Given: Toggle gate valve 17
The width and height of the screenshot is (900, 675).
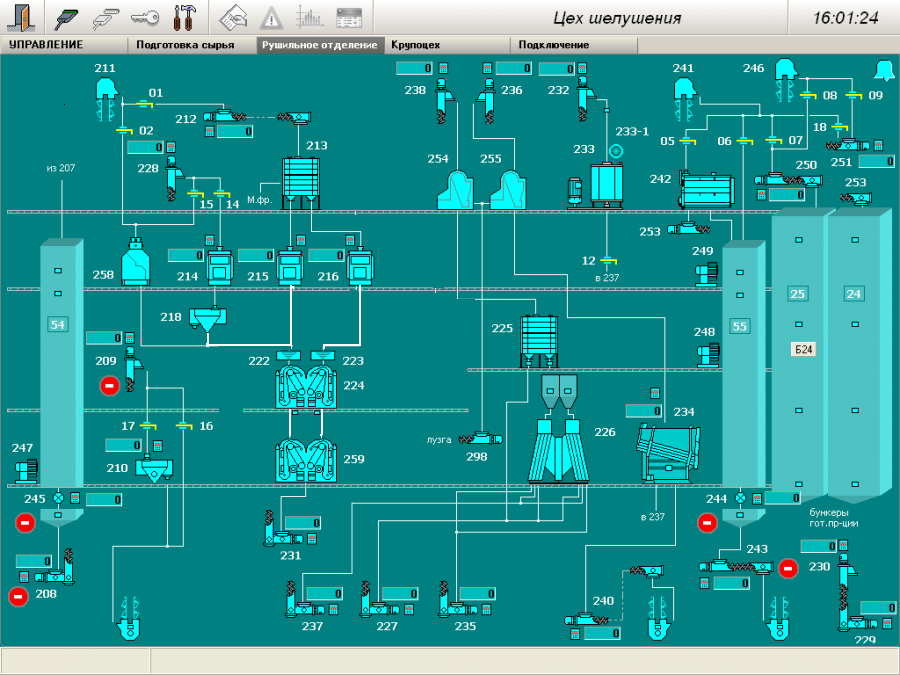Looking at the screenshot, I should point(148,426).
